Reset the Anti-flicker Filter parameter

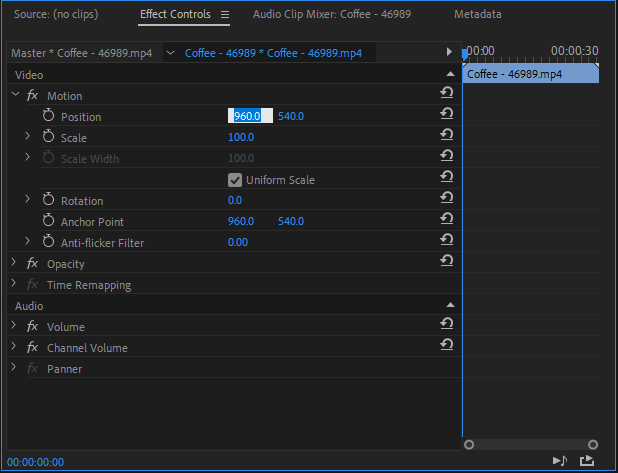pyautogui.click(x=447, y=240)
